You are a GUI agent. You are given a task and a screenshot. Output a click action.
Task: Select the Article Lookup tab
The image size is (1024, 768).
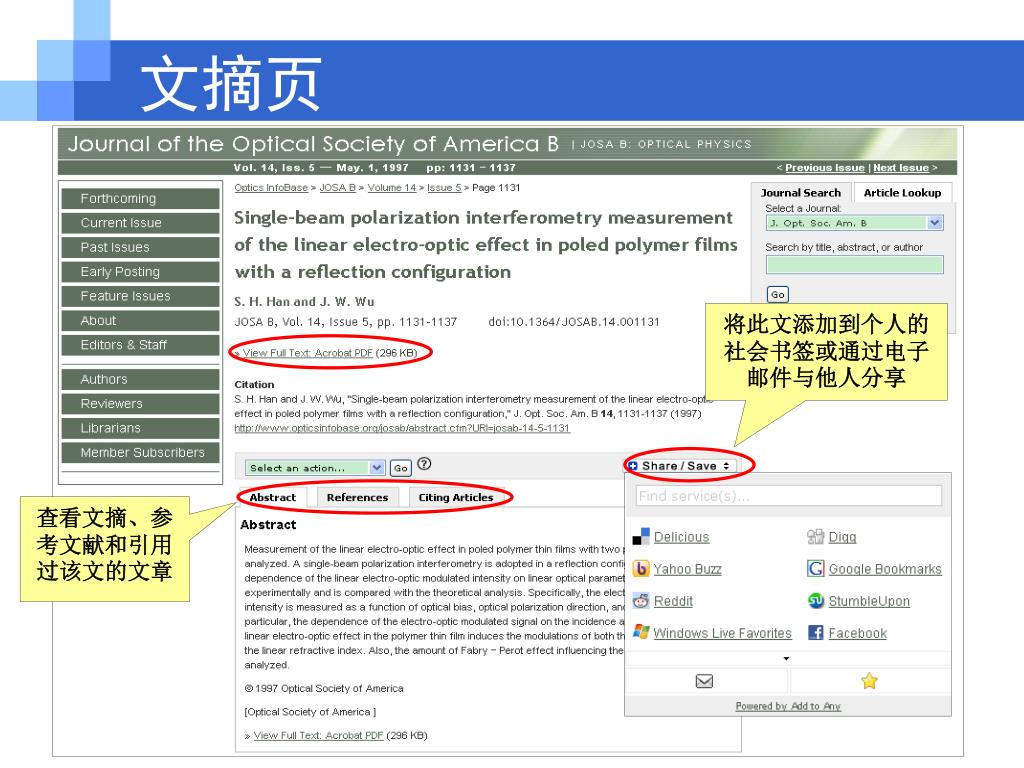pyautogui.click(x=903, y=193)
